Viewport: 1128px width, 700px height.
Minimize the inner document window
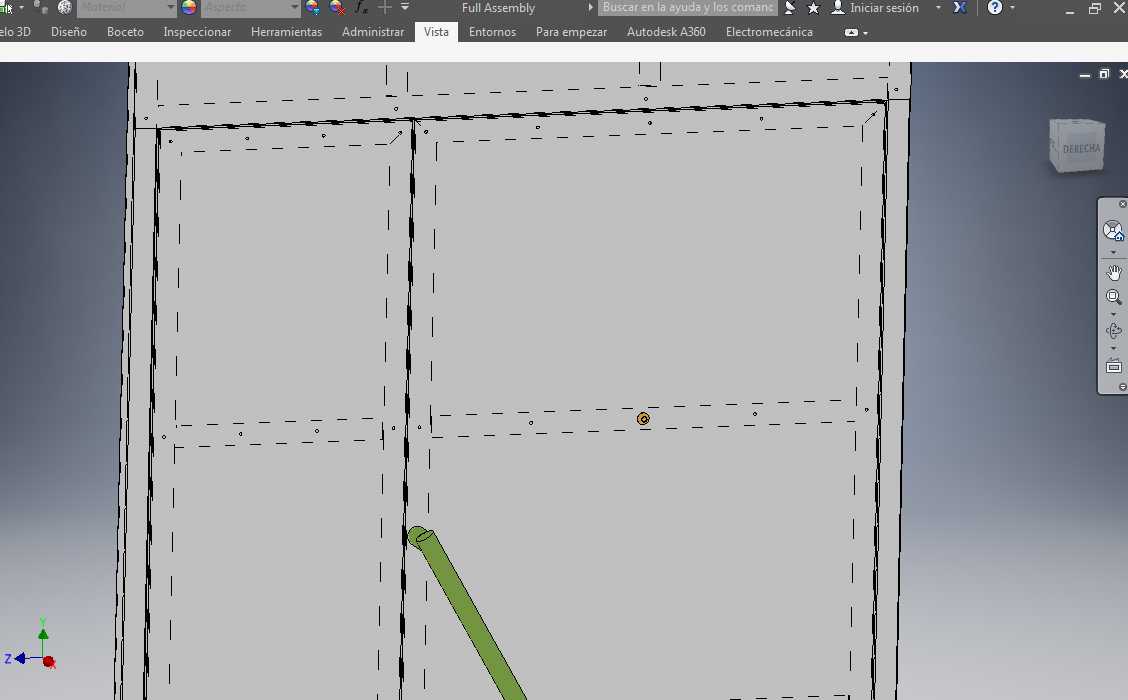pos(1085,74)
